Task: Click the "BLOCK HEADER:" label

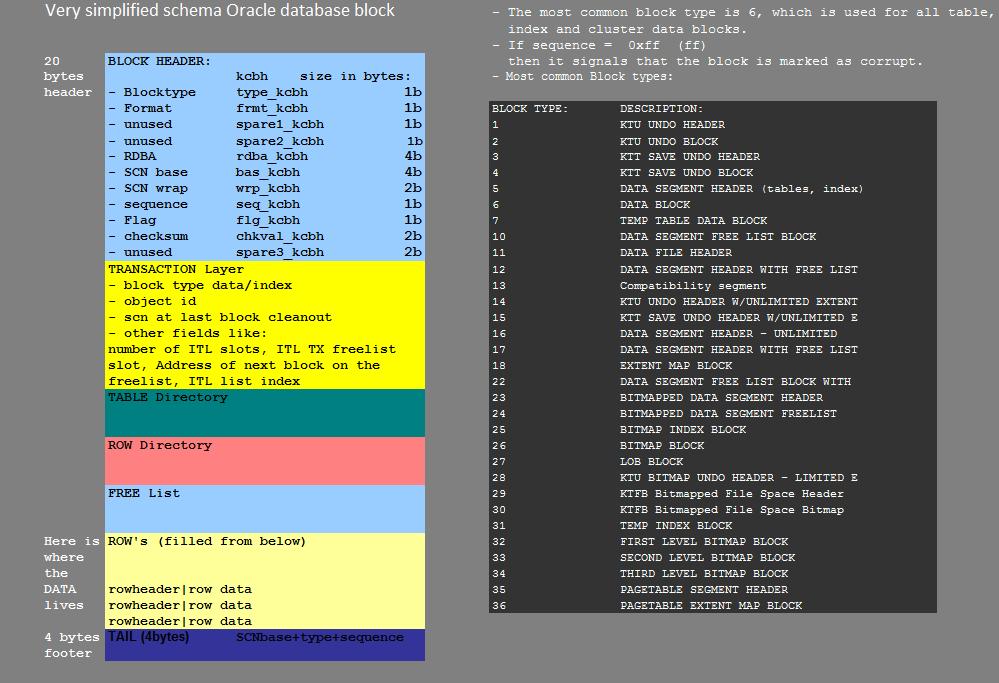Action: pos(159,61)
